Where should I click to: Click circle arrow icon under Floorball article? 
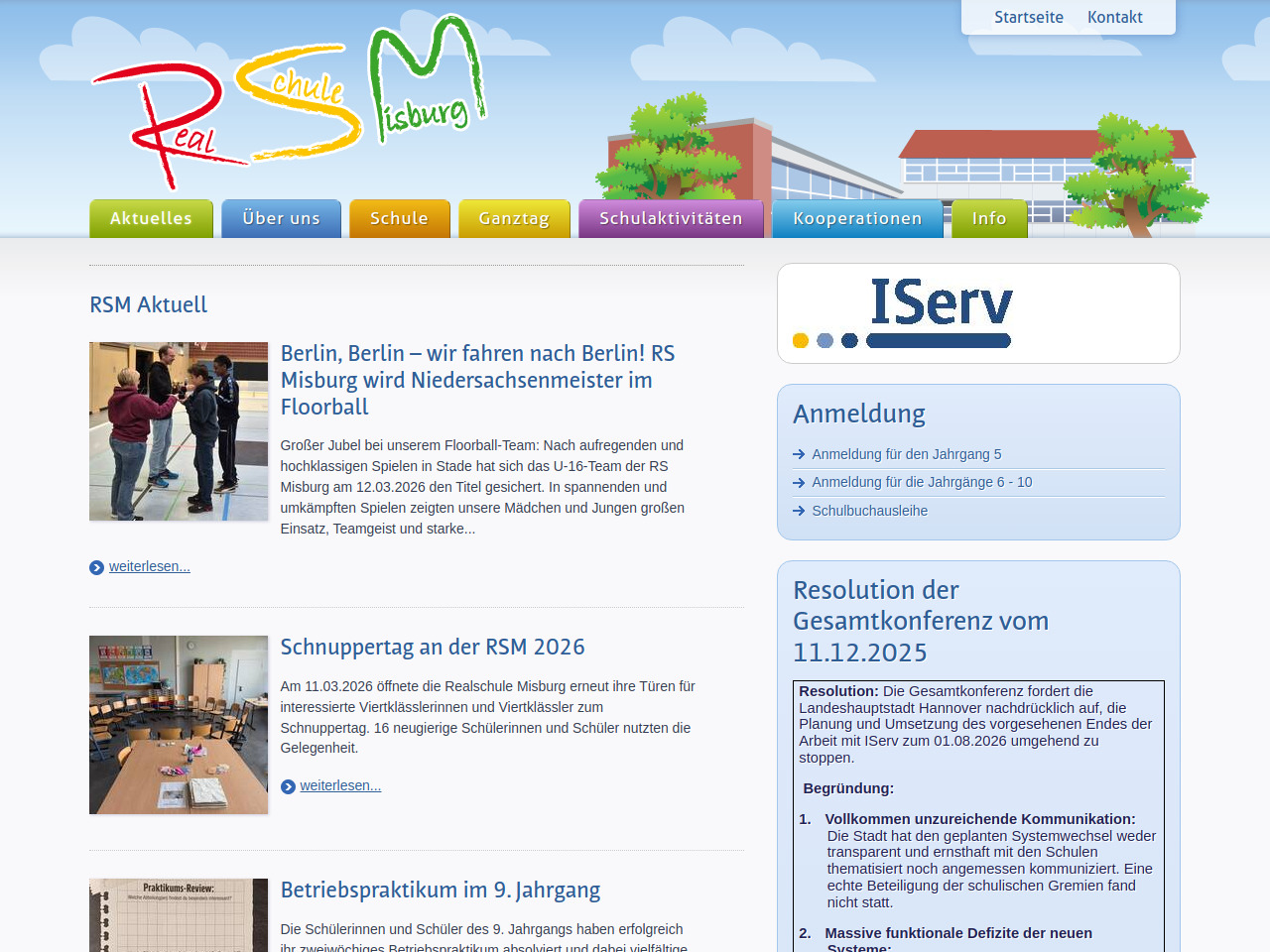pos(96,567)
